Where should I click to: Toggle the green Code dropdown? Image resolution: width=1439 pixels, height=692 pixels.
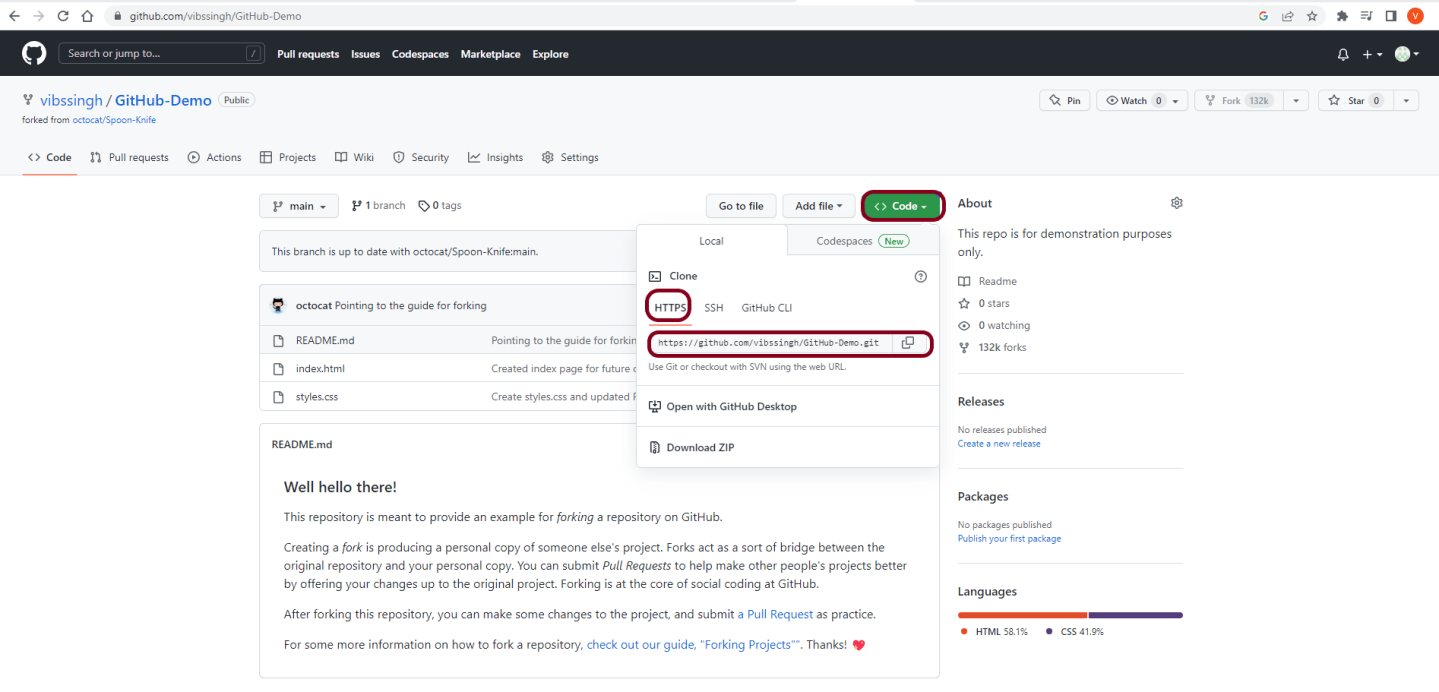click(x=904, y=206)
